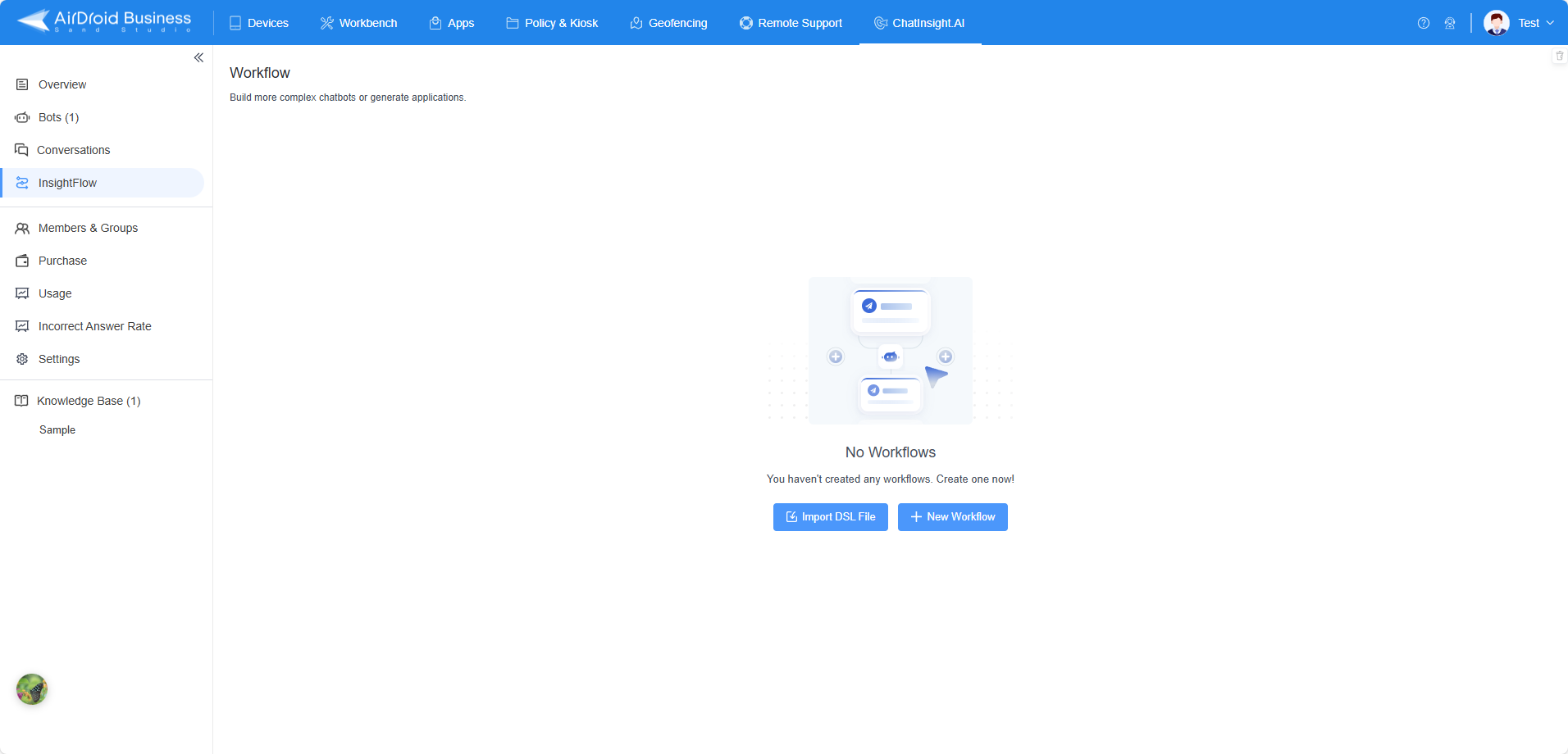Click the help question mark icon

tap(1424, 23)
